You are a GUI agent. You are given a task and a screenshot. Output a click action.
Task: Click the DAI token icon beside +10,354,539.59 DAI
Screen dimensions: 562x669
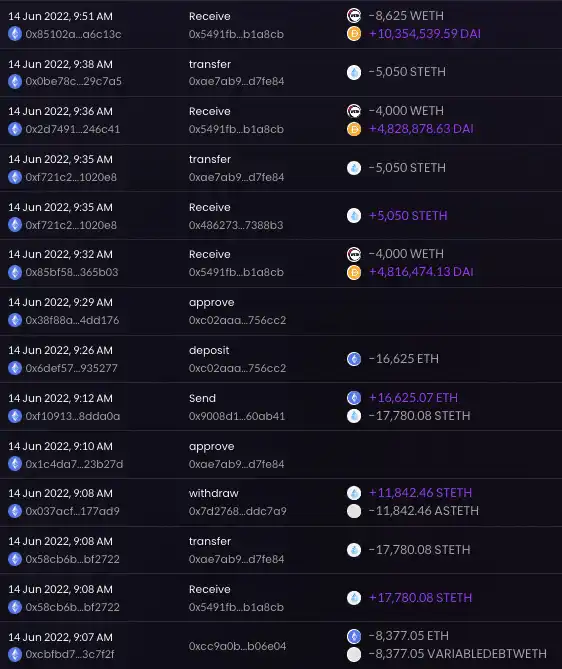click(x=354, y=34)
